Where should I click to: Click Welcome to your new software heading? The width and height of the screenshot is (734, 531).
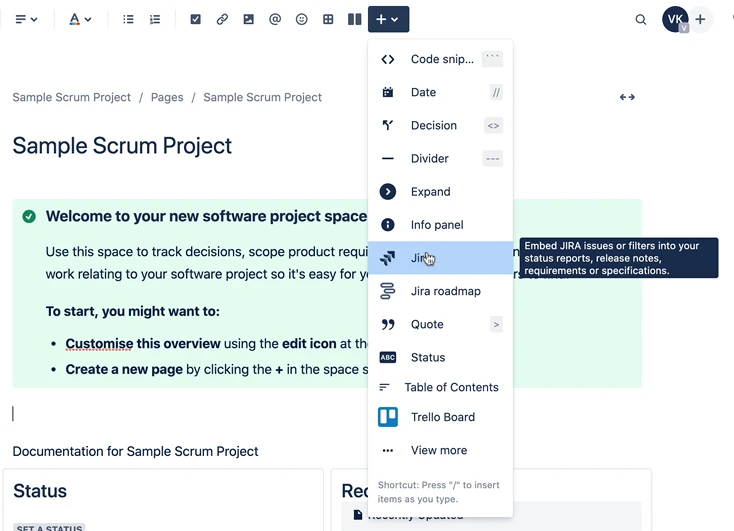(206, 216)
